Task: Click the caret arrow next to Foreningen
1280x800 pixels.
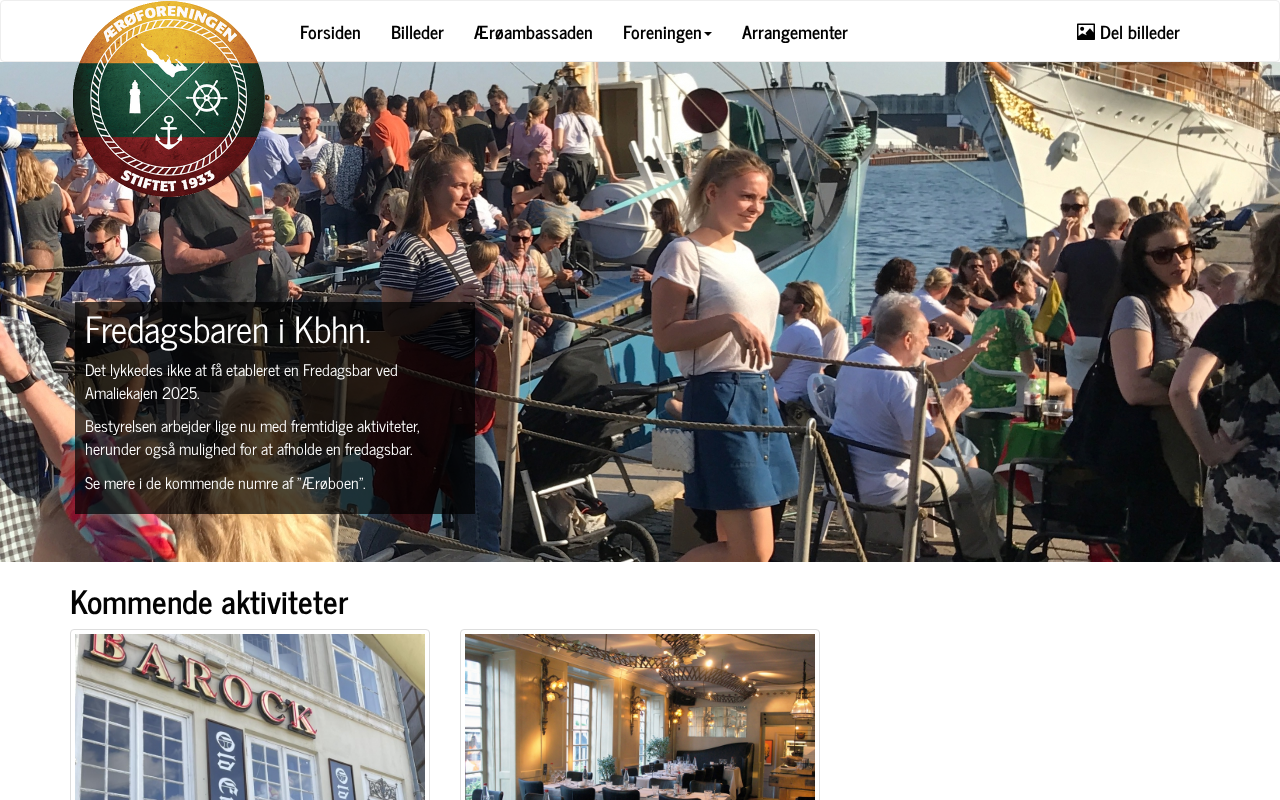Action: tap(708, 33)
